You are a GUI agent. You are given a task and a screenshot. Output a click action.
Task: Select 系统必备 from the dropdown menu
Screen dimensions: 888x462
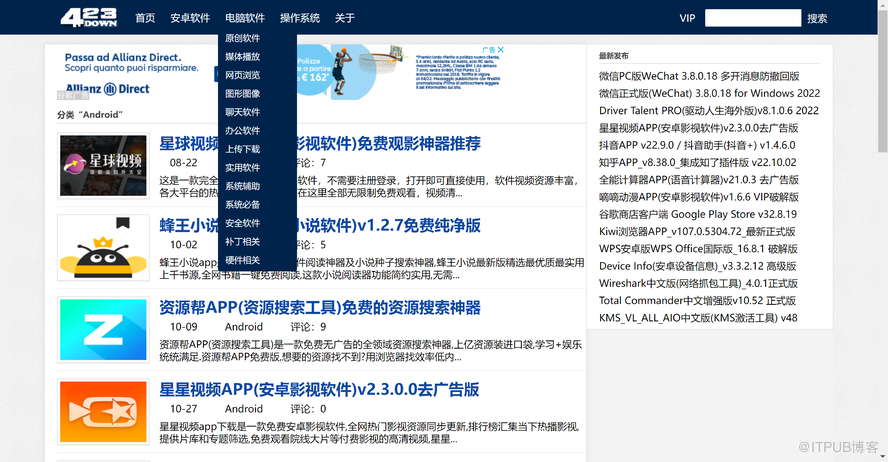[242, 204]
